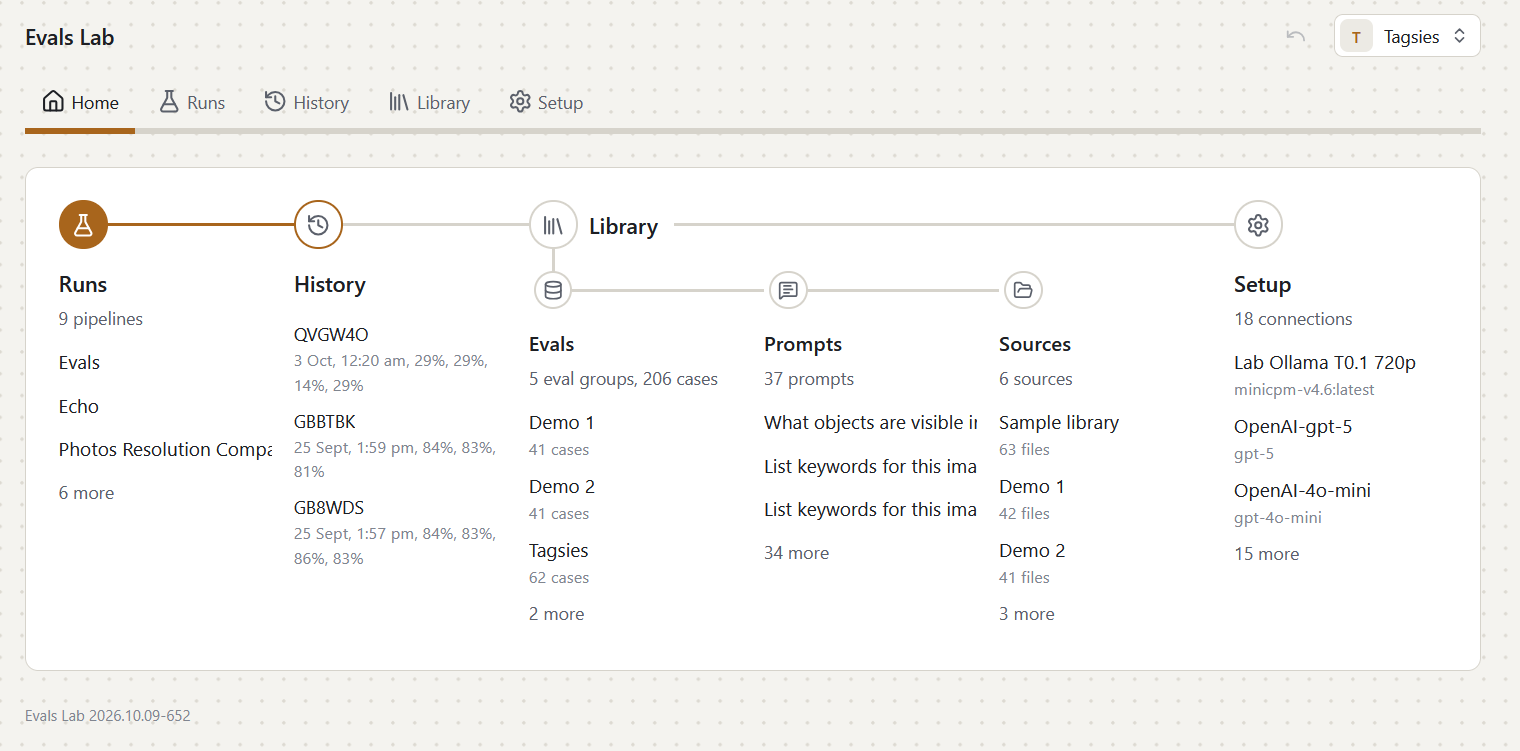1520x751 pixels.
Task: Click the Library books icon circle
Action: tap(553, 225)
